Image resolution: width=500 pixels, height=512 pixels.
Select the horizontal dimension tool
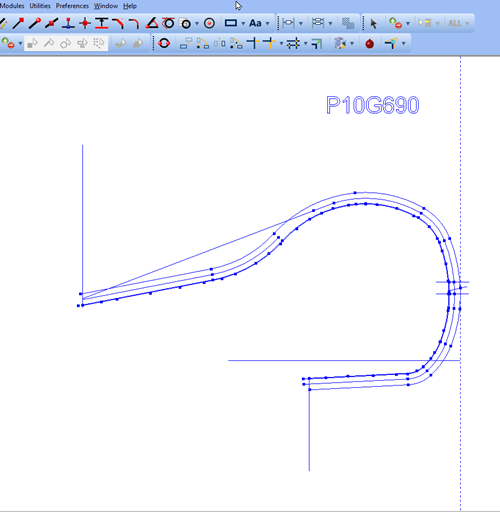pos(288,23)
